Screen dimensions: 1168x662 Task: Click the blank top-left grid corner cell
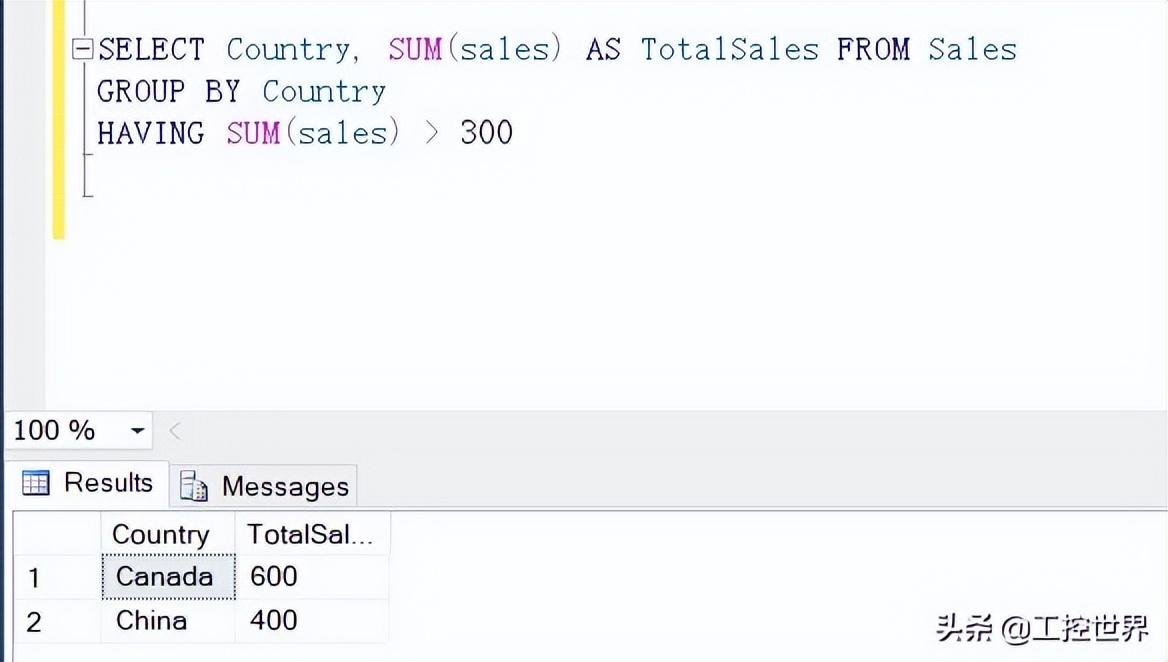point(56,535)
